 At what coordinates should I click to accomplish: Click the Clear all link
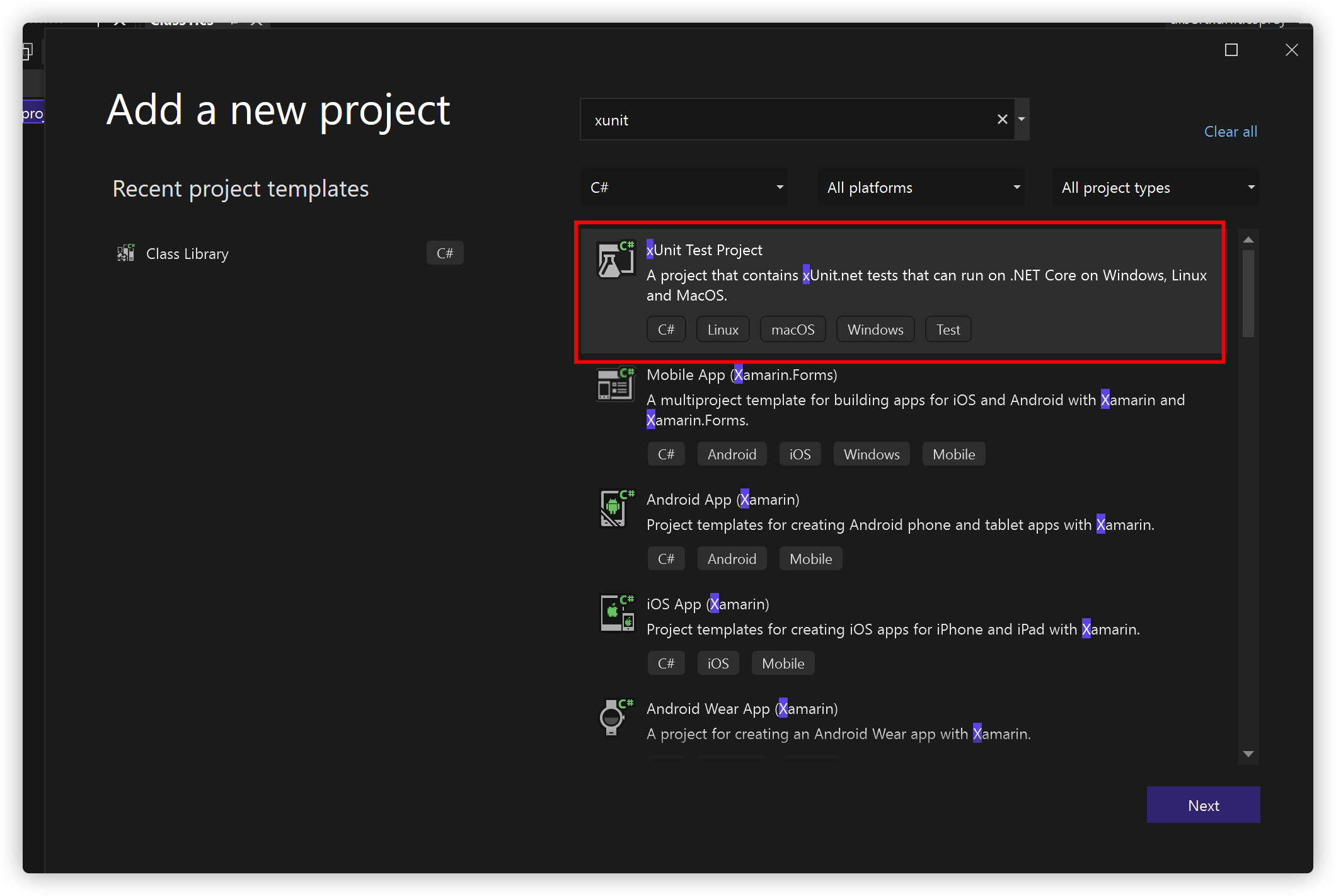[x=1230, y=132]
